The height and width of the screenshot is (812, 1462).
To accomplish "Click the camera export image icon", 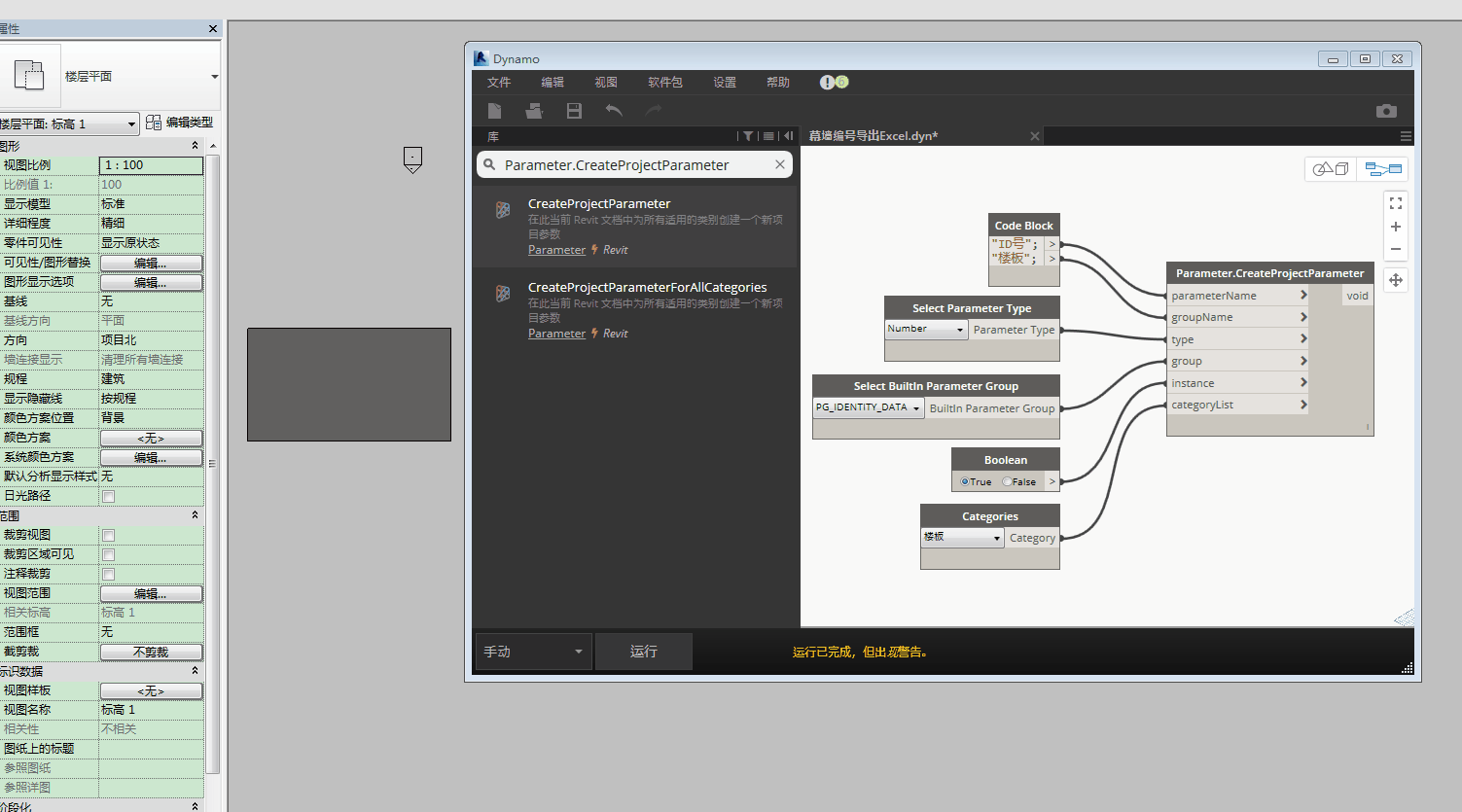I will coord(1386,111).
